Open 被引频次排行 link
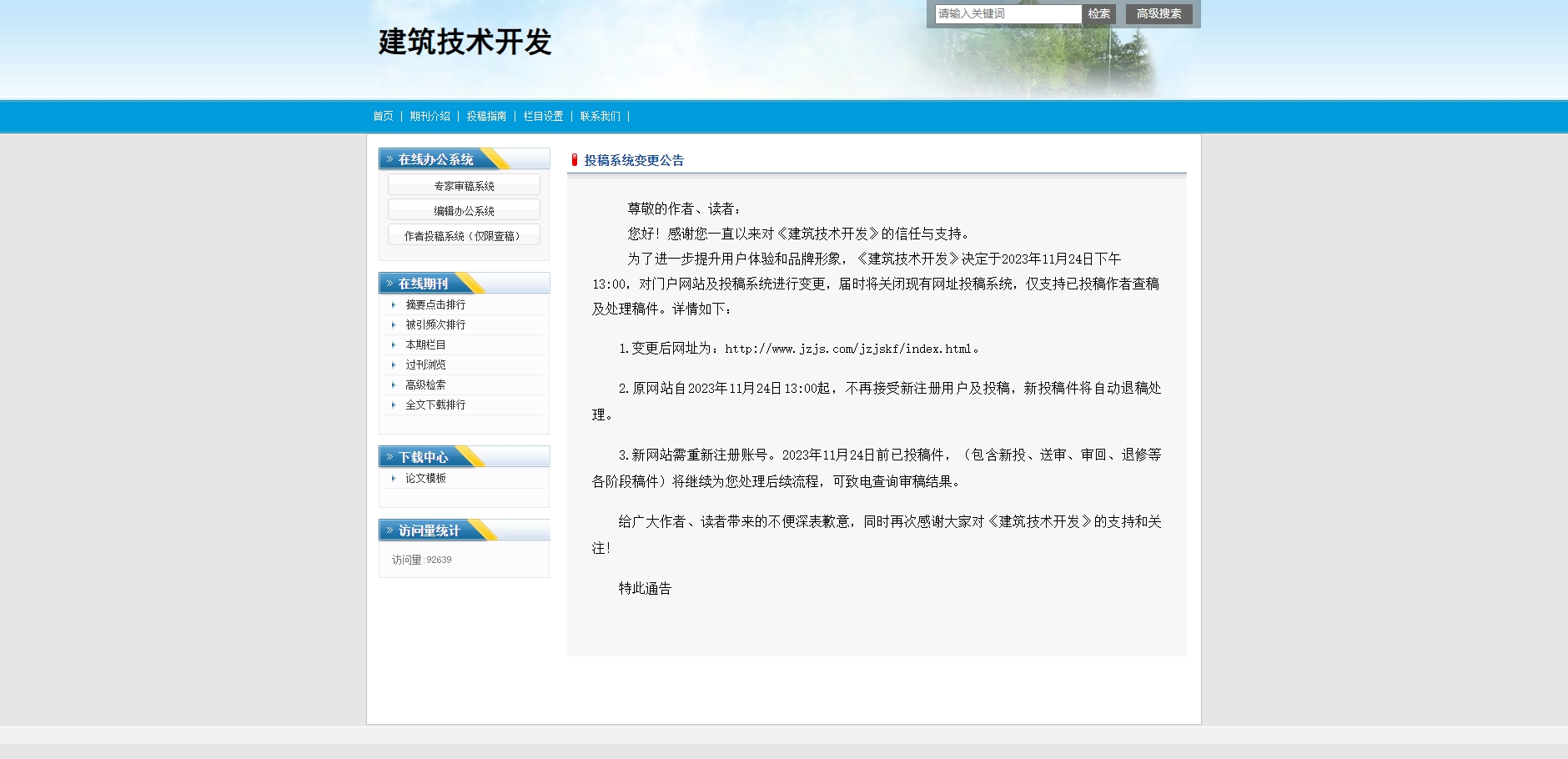Screen dimensions: 1568x759 pyautogui.click(x=435, y=325)
